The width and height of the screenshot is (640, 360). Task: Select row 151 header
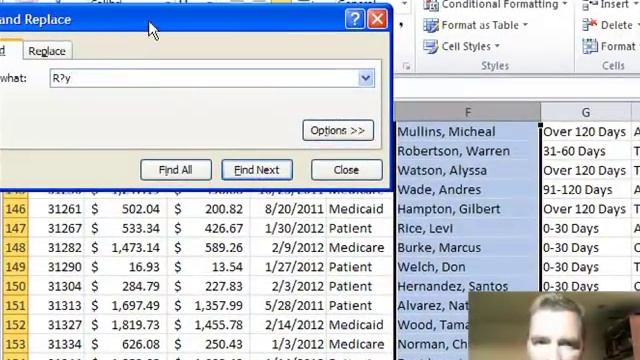pyautogui.click(x=15, y=305)
